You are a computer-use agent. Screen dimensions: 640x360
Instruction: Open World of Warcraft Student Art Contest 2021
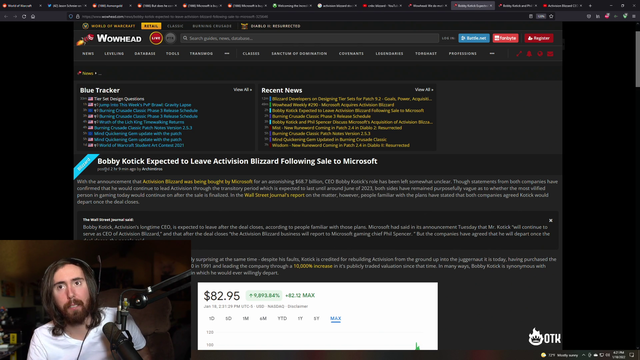[x=141, y=145]
